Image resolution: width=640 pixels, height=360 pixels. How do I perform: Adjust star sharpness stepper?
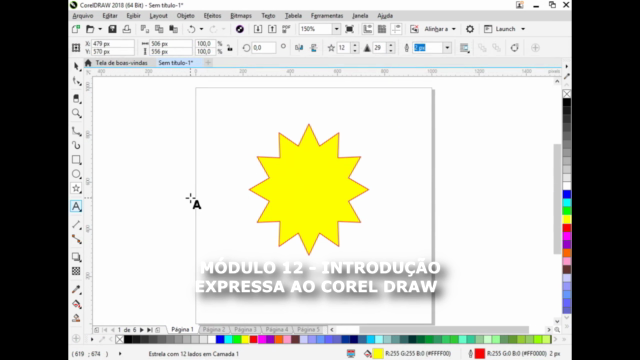(x=391, y=48)
